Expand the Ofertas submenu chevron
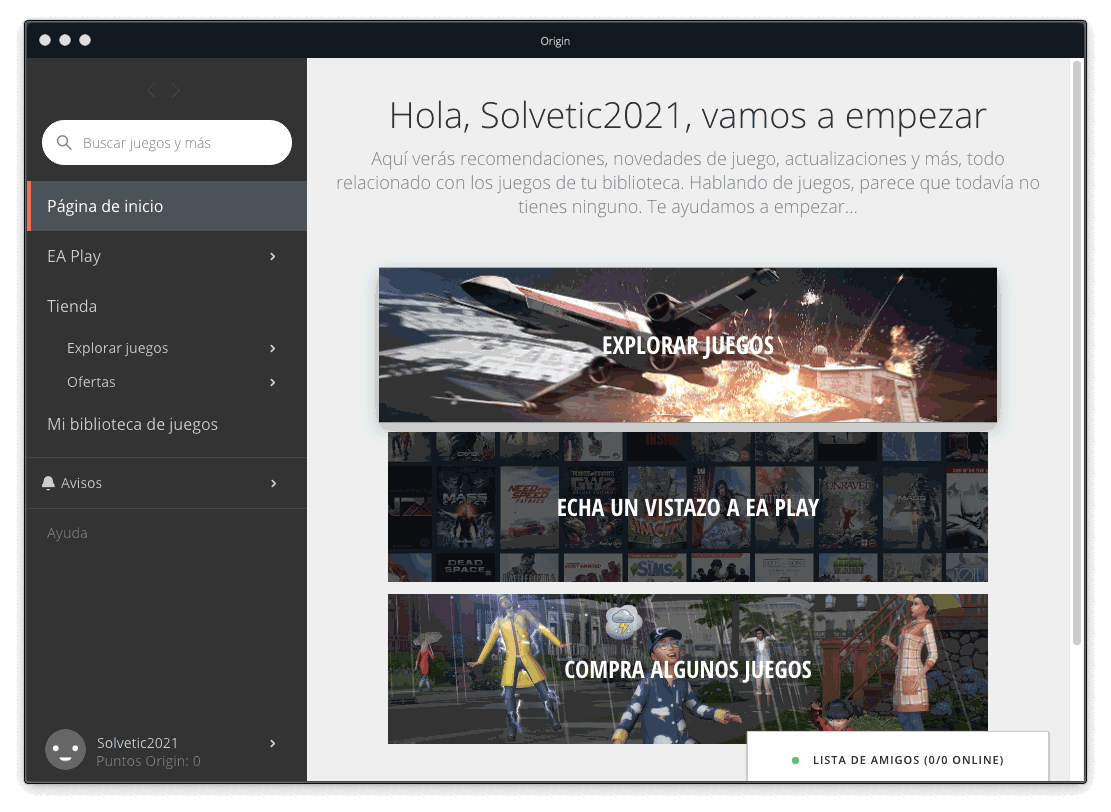Image resolution: width=1111 pixels, height=812 pixels. click(x=273, y=383)
